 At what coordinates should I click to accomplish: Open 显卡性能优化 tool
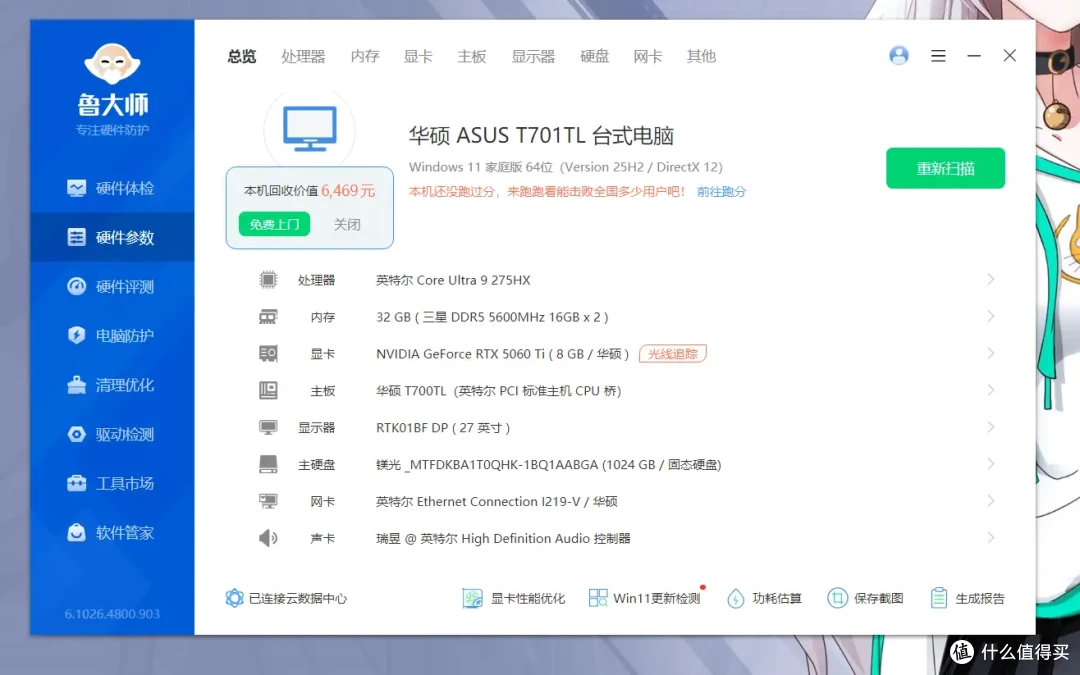pyautogui.click(x=514, y=598)
